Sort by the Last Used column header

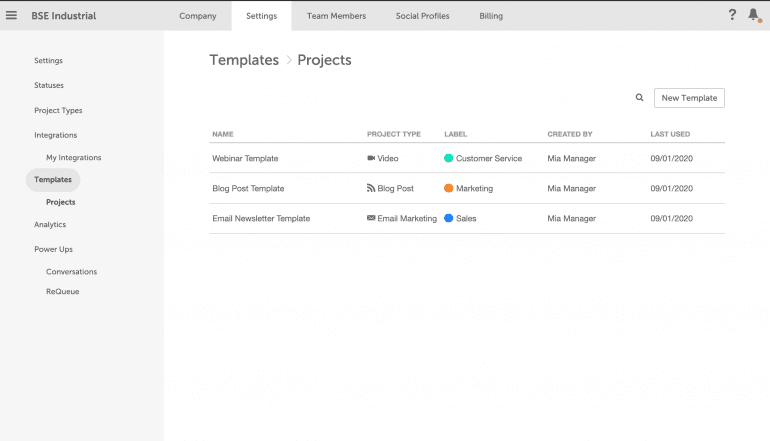[x=669, y=134]
